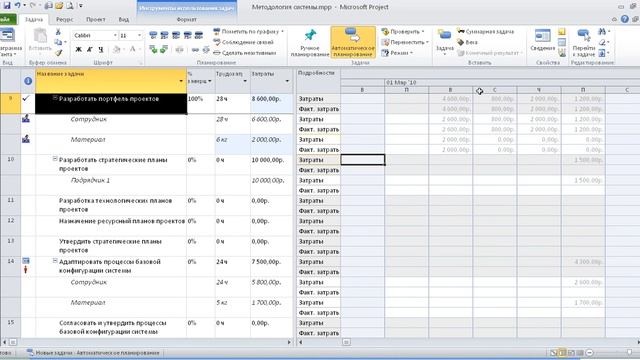Open task Сведения information

pyautogui.click(x=542, y=41)
